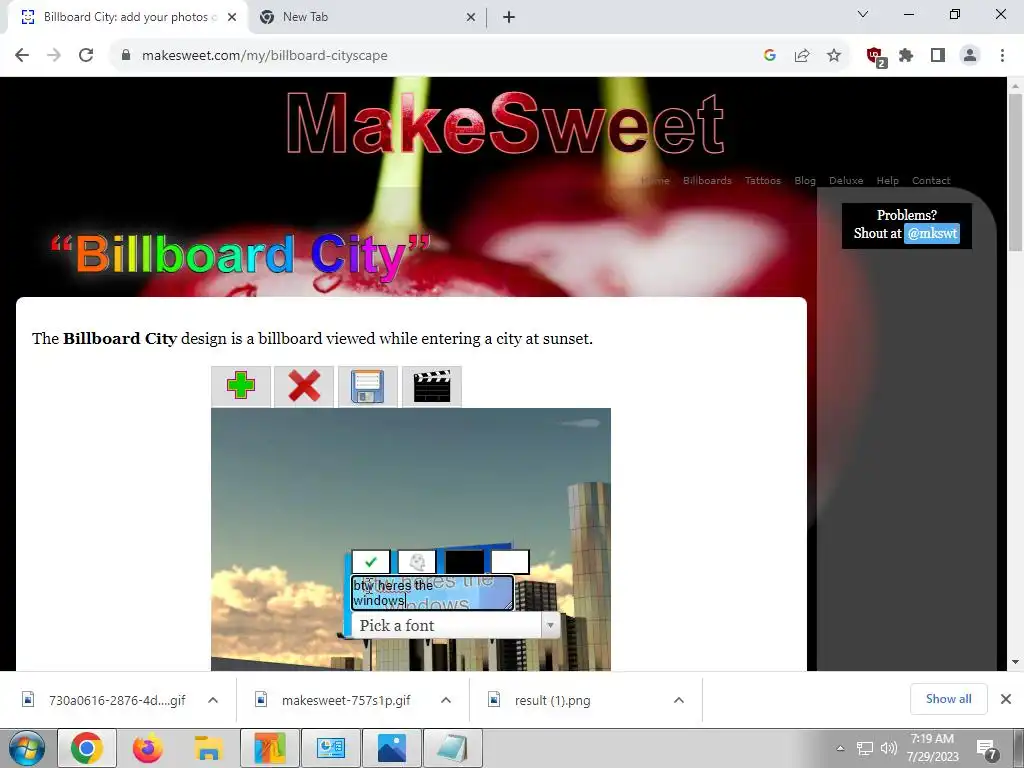
Task: Expand options for 730a0616 gif download
Action: tap(213, 700)
